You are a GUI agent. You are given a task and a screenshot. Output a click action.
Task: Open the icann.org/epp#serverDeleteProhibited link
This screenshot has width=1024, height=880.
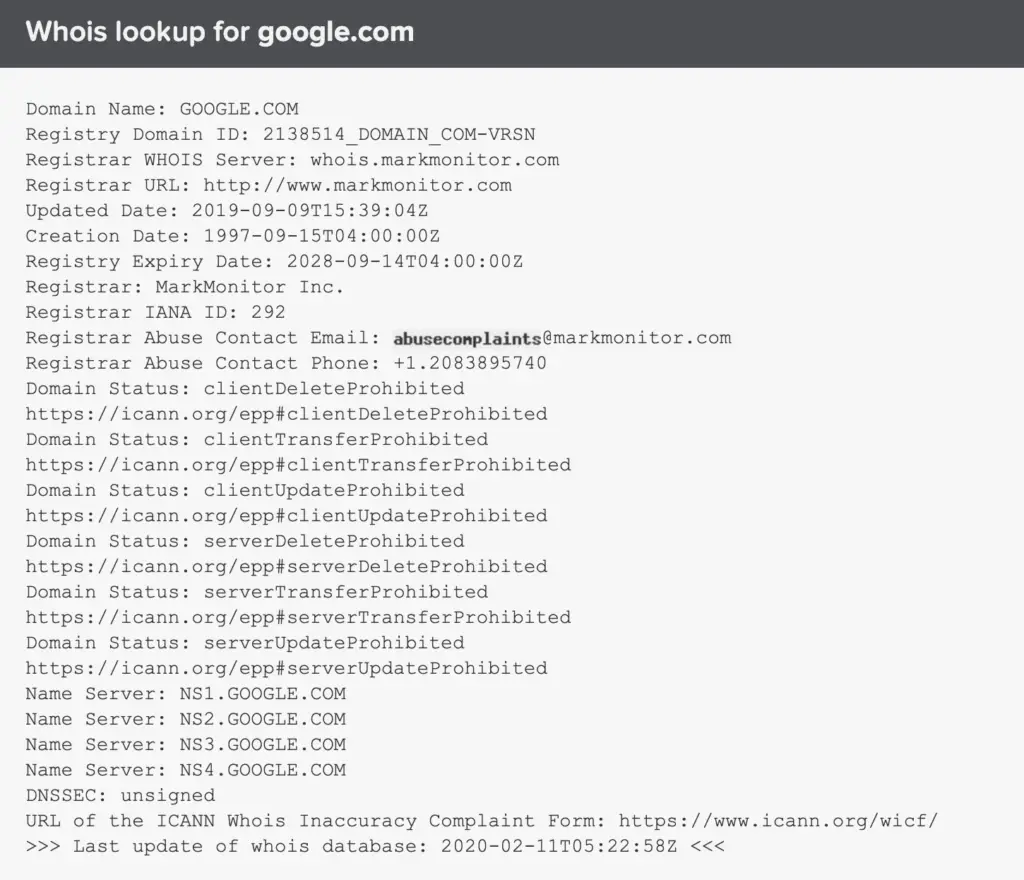[x=286, y=567]
